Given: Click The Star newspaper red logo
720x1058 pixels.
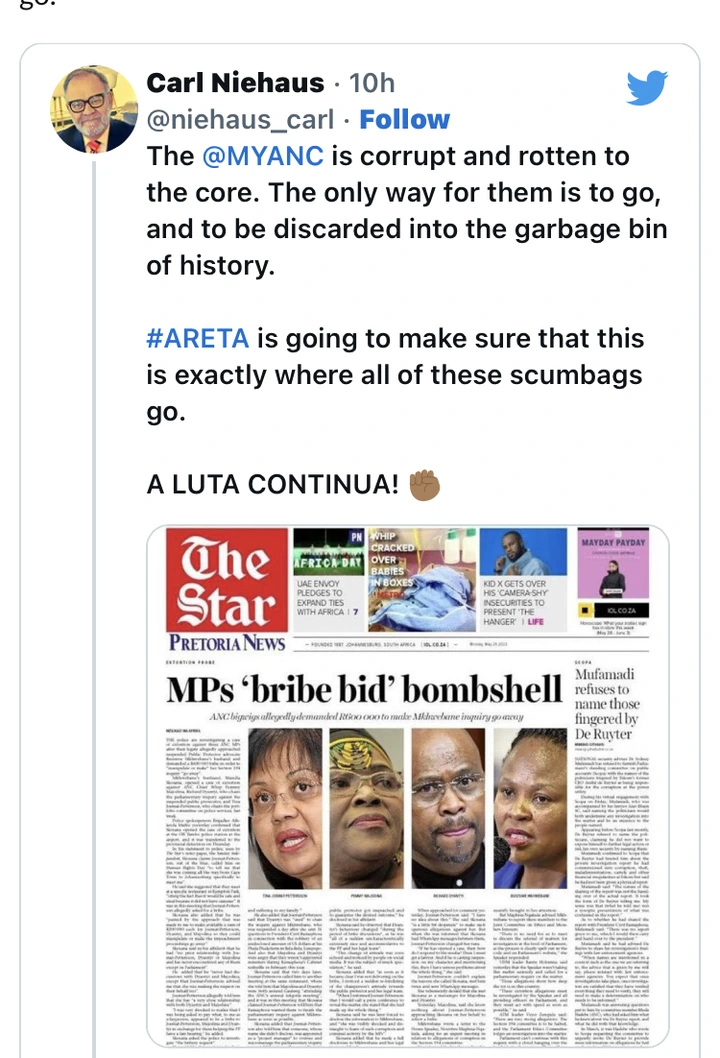Looking at the screenshot, I should click(x=227, y=580).
